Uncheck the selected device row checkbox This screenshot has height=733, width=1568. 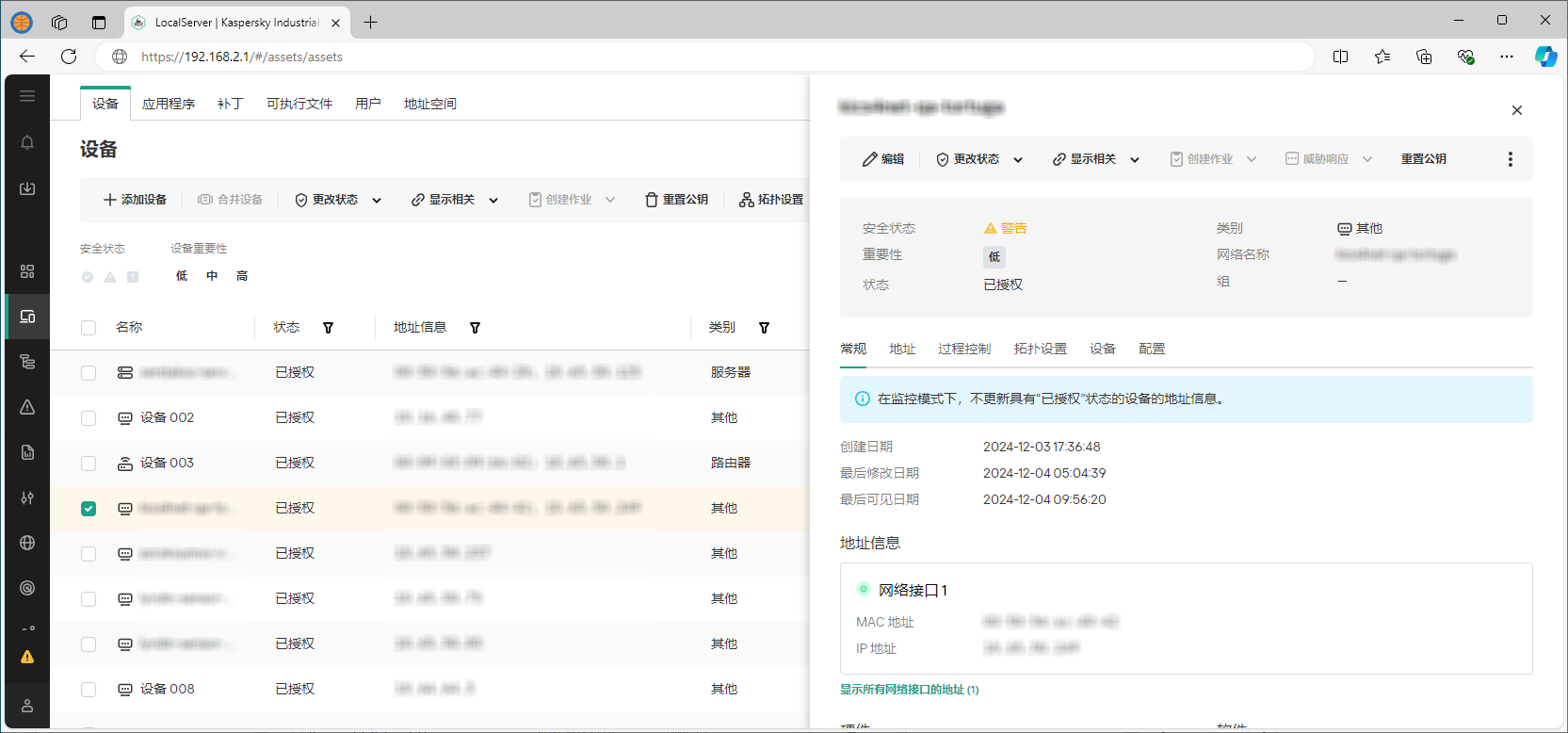(89, 509)
